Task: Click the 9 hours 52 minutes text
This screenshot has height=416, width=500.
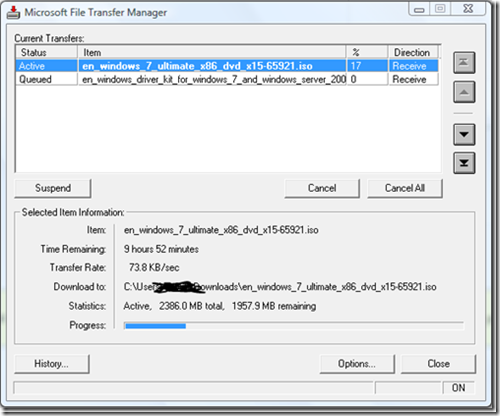Action: pos(161,249)
